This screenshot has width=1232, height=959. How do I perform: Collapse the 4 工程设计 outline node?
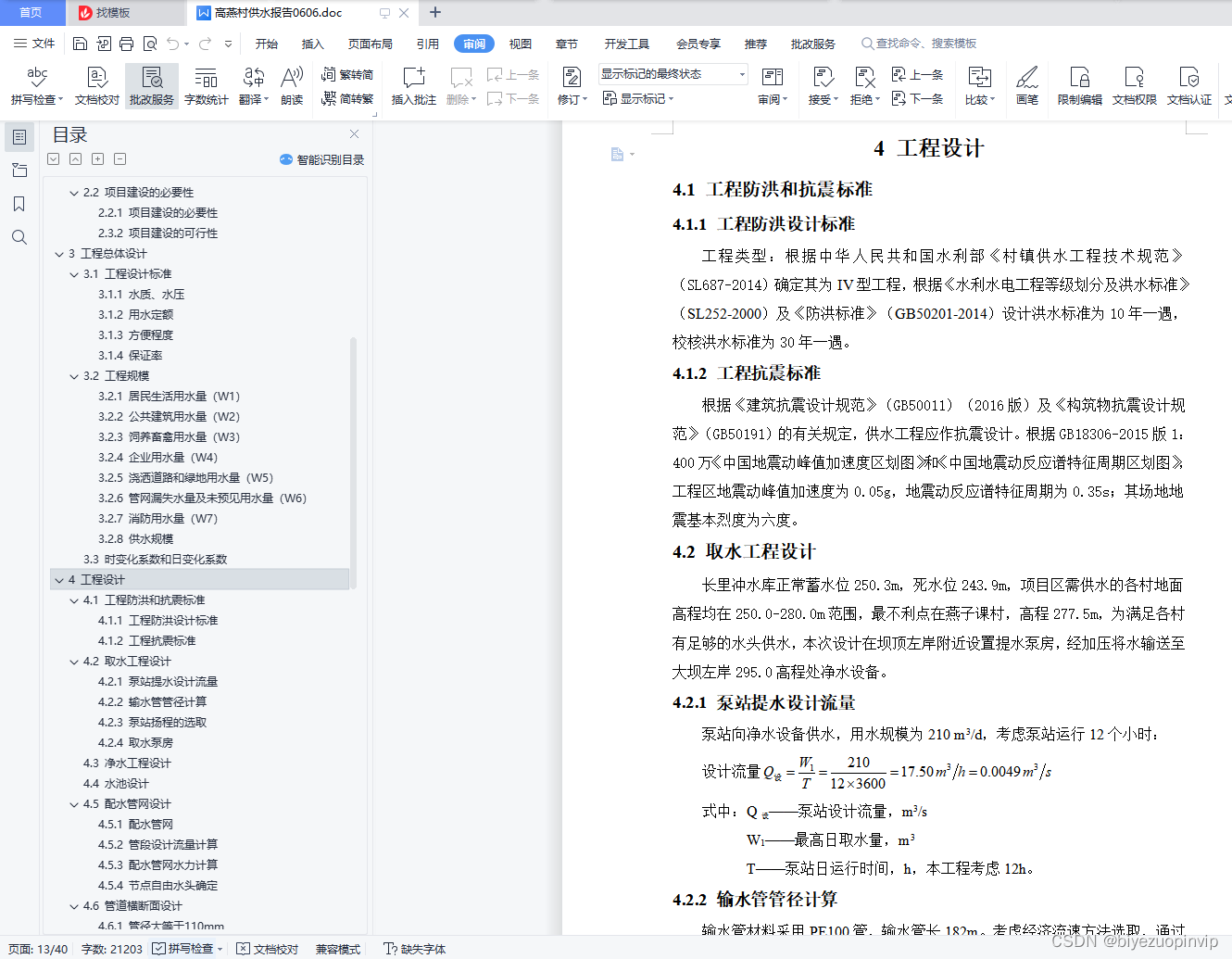[59, 580]
